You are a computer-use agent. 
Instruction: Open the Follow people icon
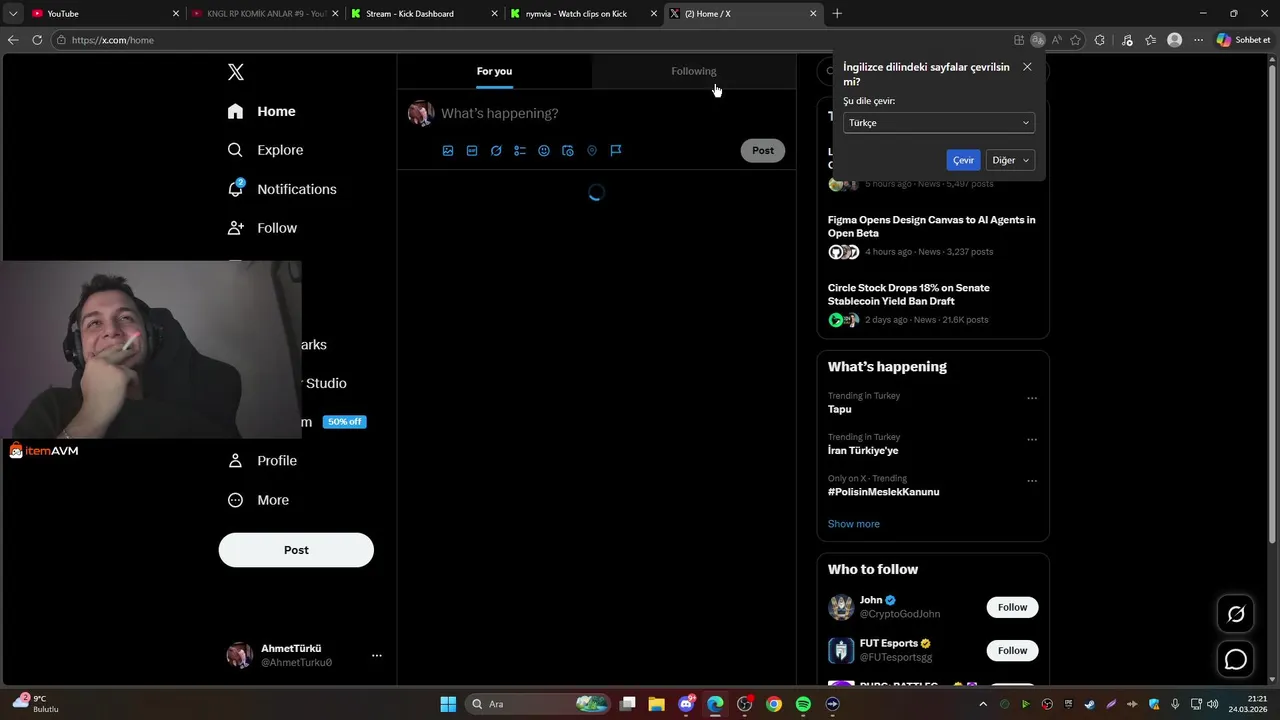click(x=235, y=228)
